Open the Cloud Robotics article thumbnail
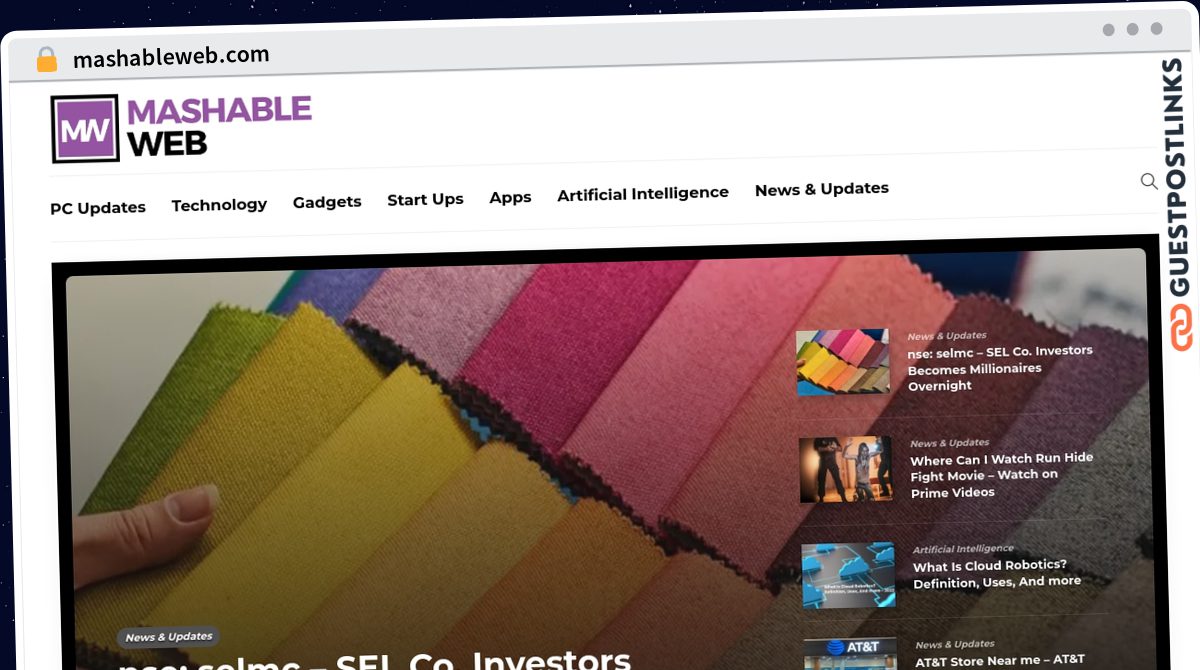Screen dimensions: 1200x670 click(848, 575)
